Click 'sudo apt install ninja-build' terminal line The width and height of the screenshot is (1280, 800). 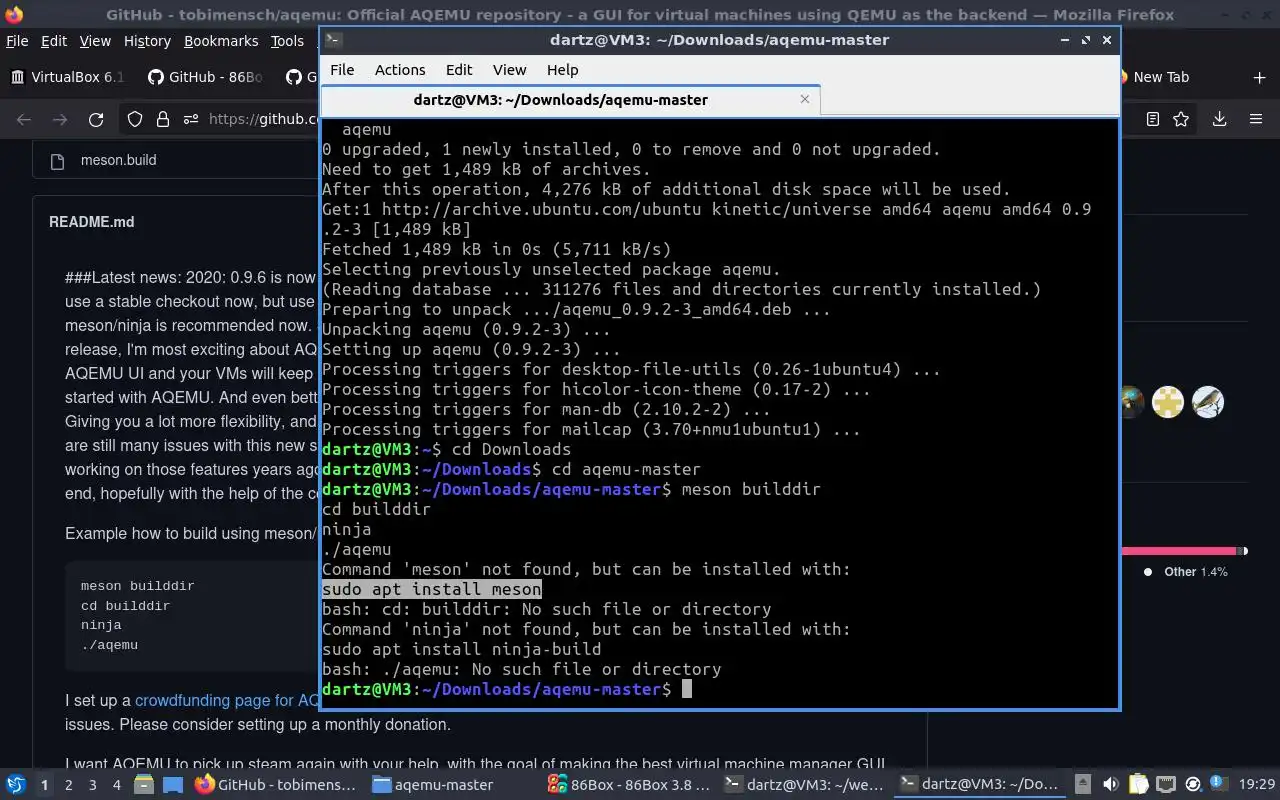(x=461, y=649)
